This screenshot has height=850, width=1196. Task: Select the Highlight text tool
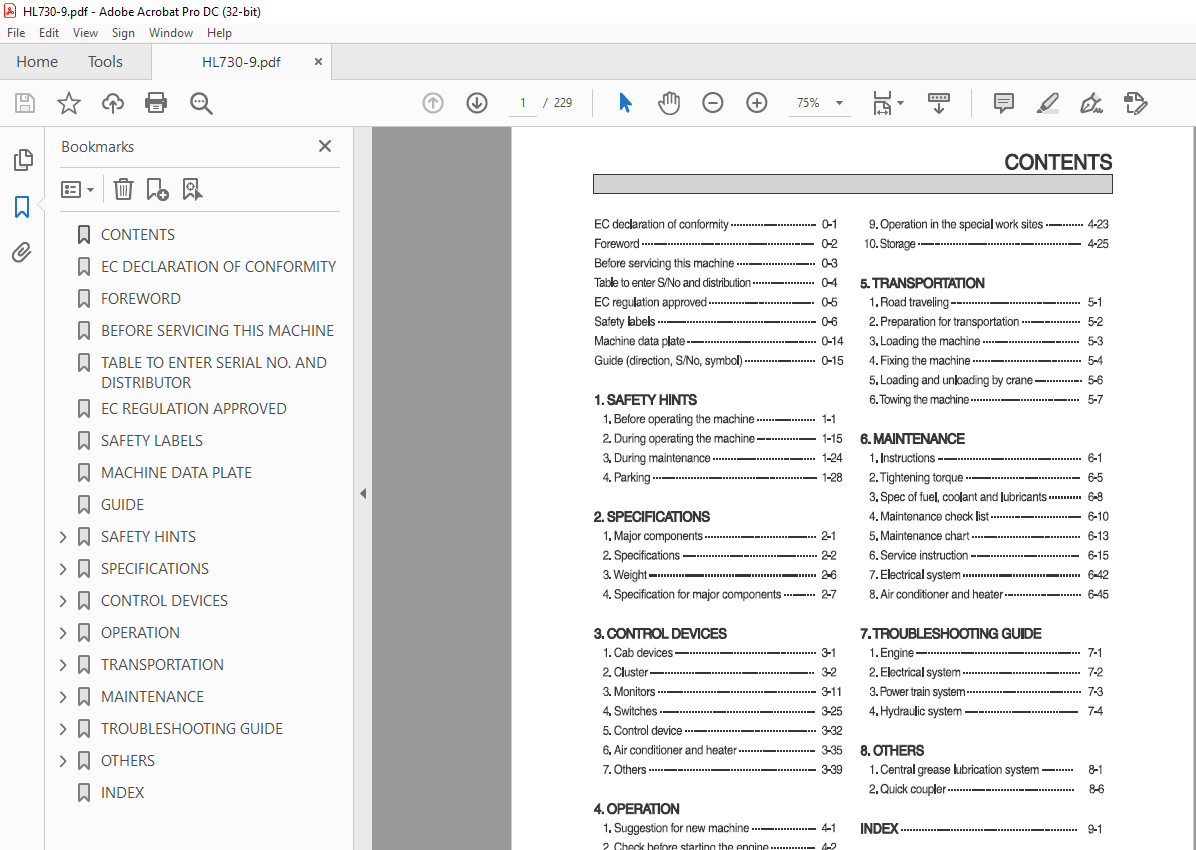tap(1047, 103)
